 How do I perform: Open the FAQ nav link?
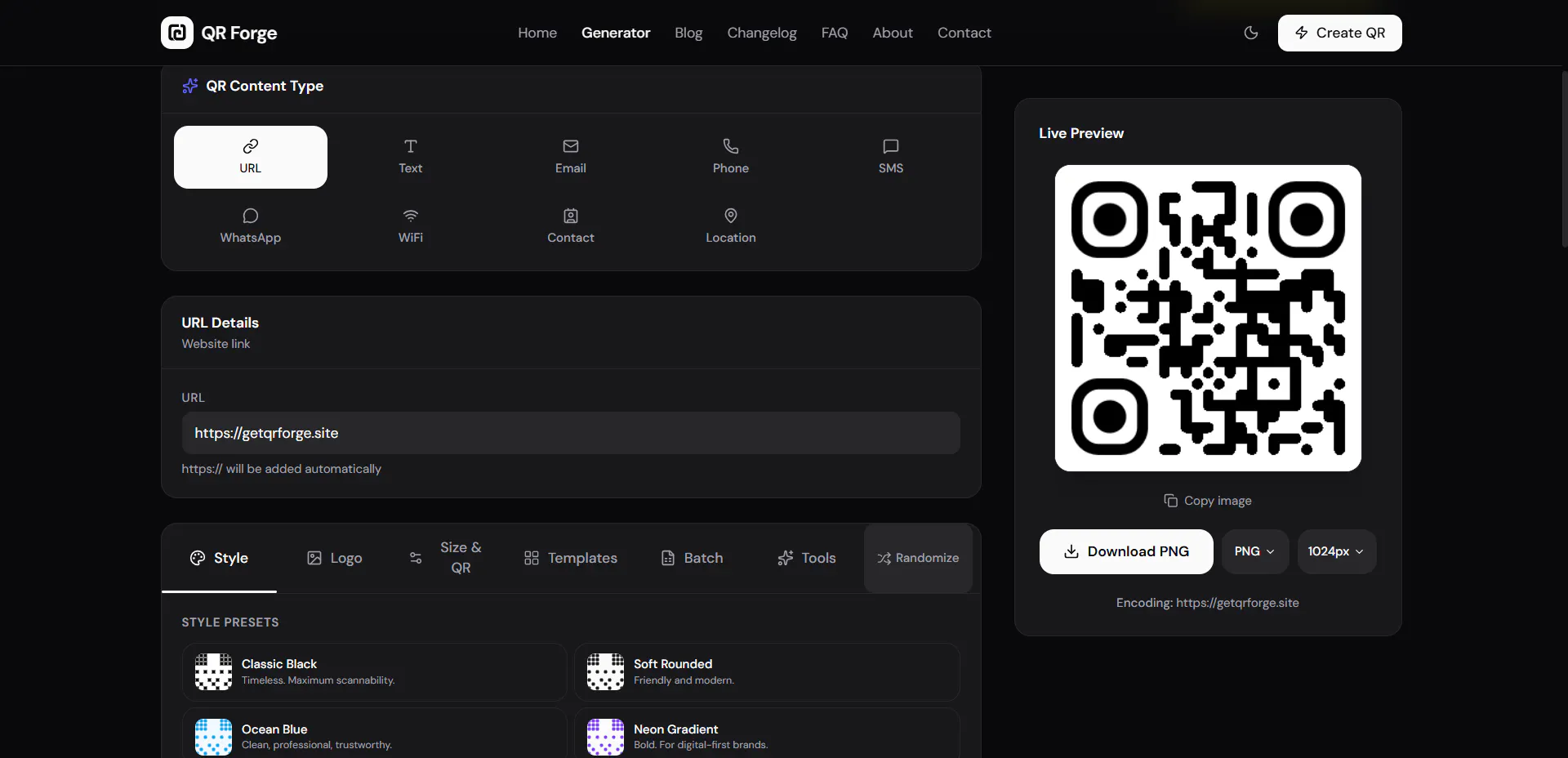pos(835,33)
